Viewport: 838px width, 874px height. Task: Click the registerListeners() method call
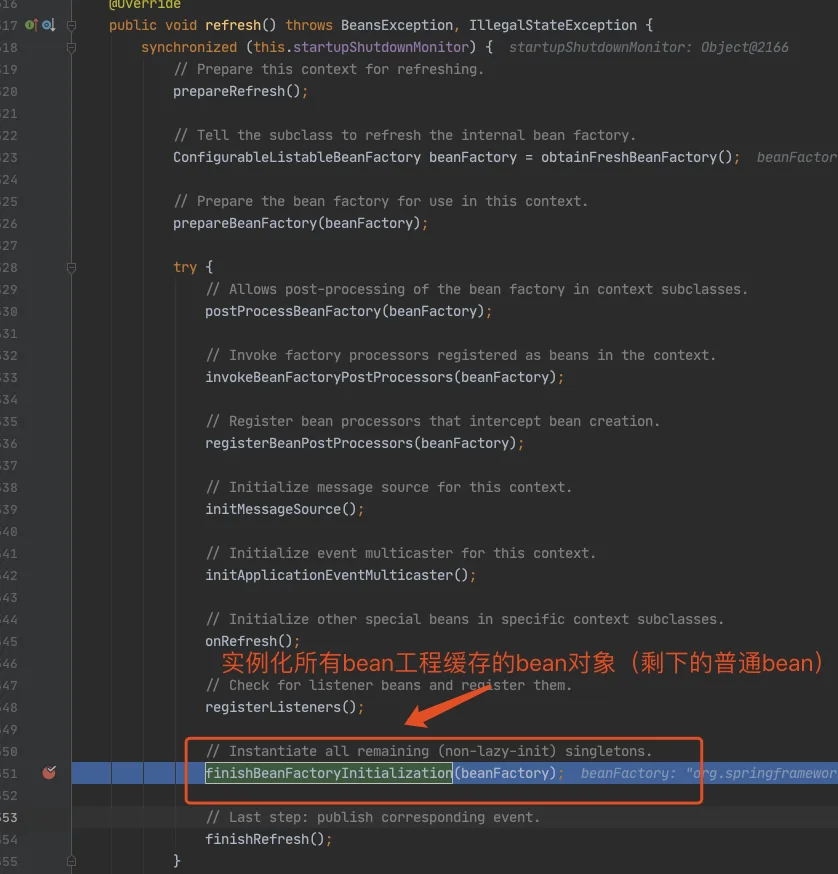pyautogui.click(x=280, y=707)
